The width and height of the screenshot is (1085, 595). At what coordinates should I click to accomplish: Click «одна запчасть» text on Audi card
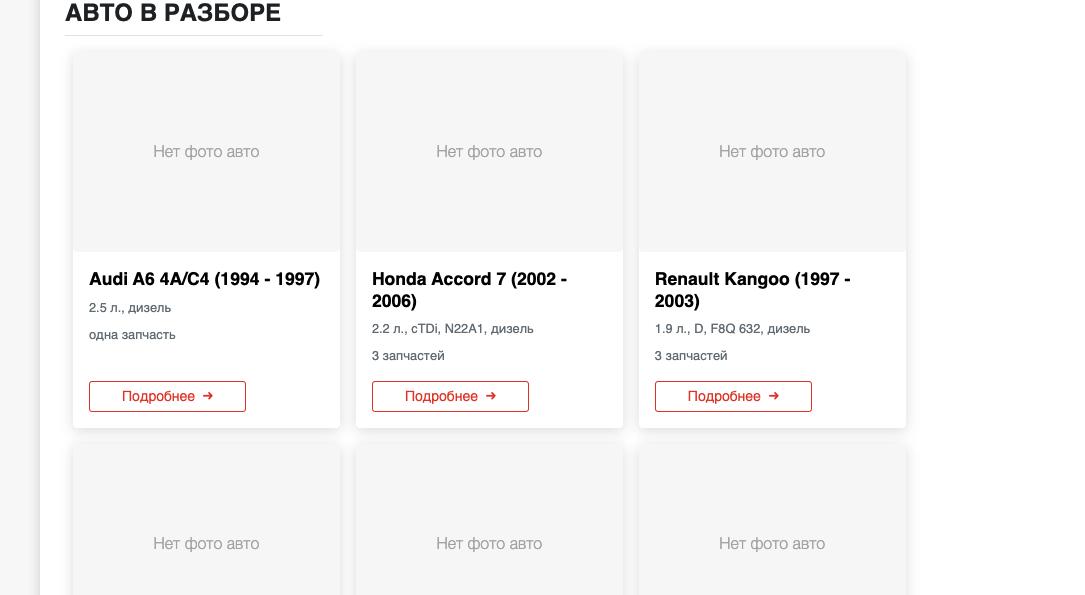coord(132,335)
